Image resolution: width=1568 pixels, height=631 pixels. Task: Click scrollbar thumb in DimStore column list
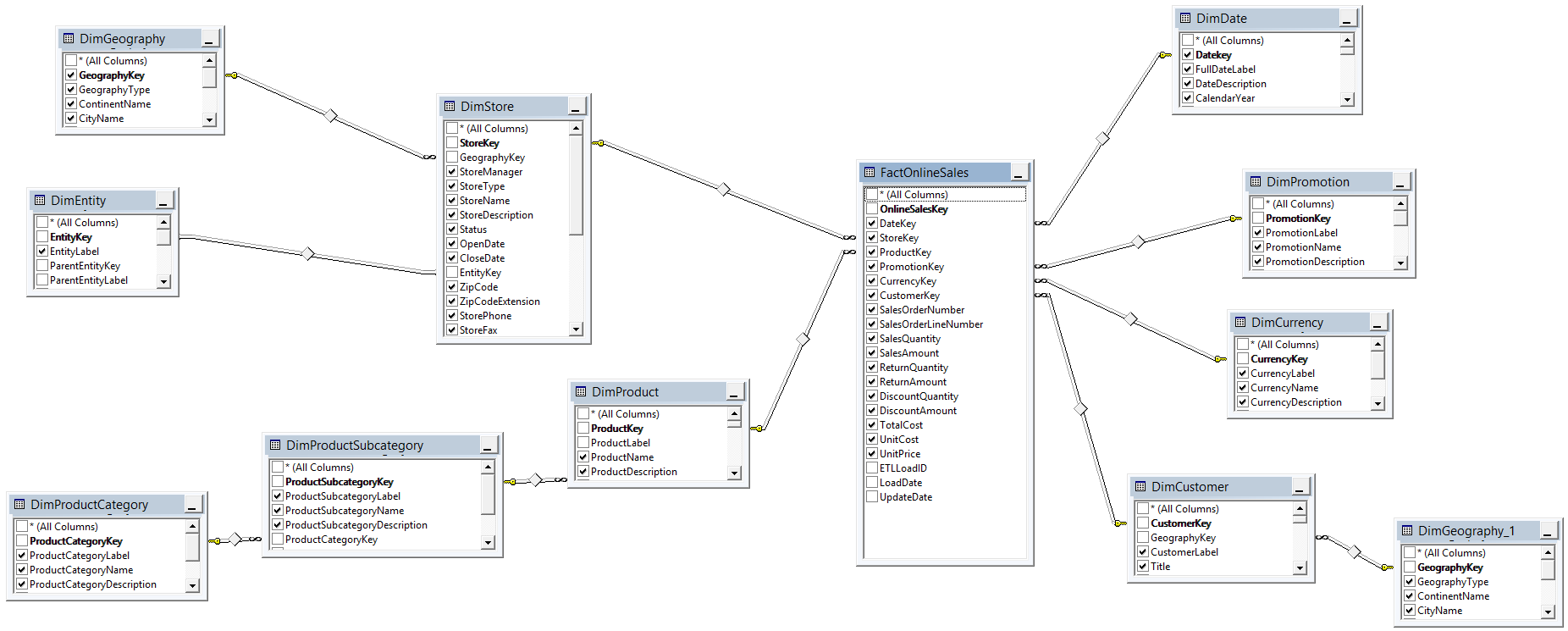[577, 185]
